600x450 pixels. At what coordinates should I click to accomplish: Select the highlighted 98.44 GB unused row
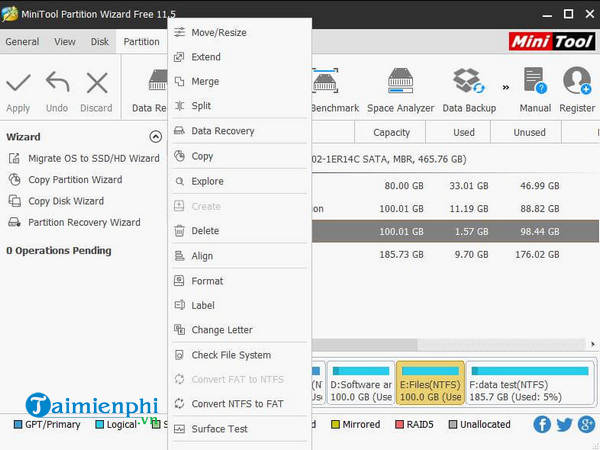tap(455, 232)
